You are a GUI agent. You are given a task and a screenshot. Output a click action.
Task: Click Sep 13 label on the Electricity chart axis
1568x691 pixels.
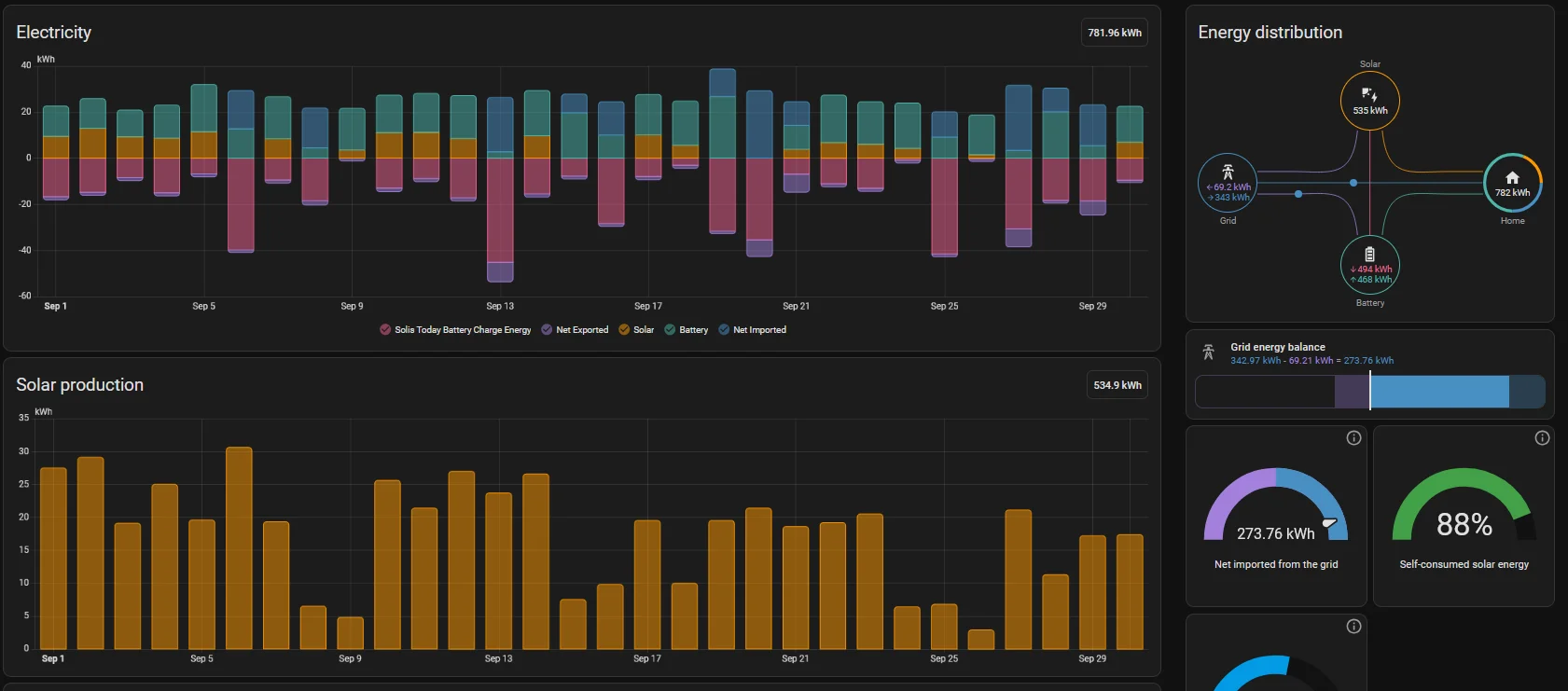tap(500, 306)
